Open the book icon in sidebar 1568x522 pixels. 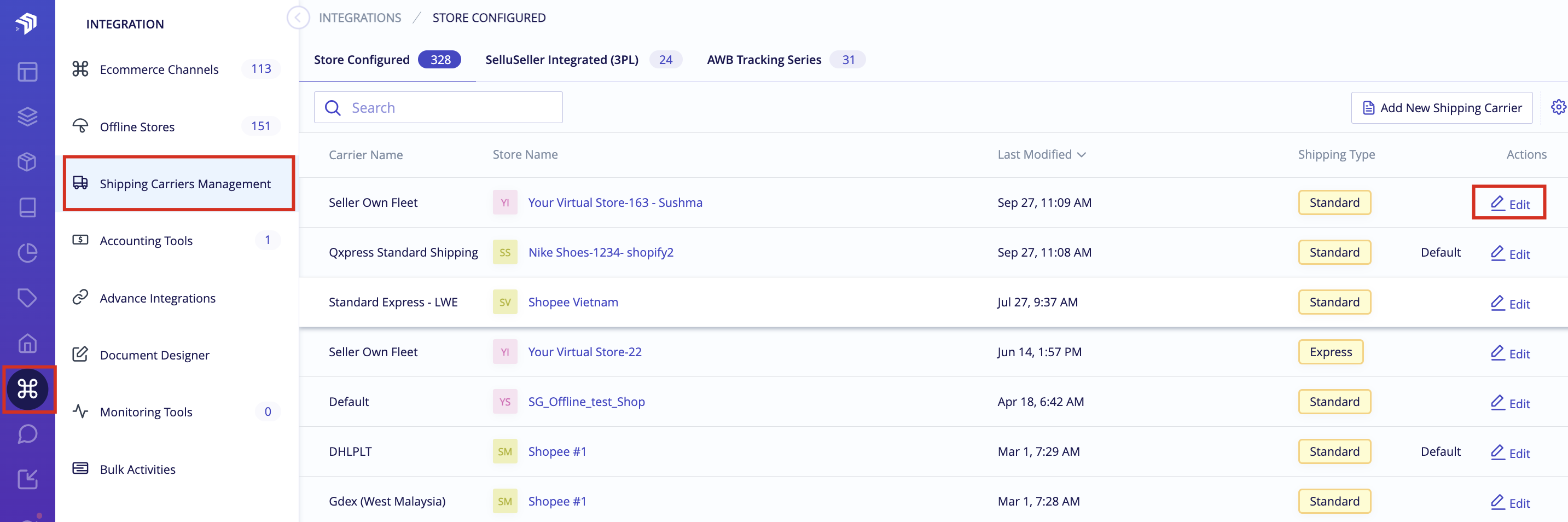tap(27, 207)
